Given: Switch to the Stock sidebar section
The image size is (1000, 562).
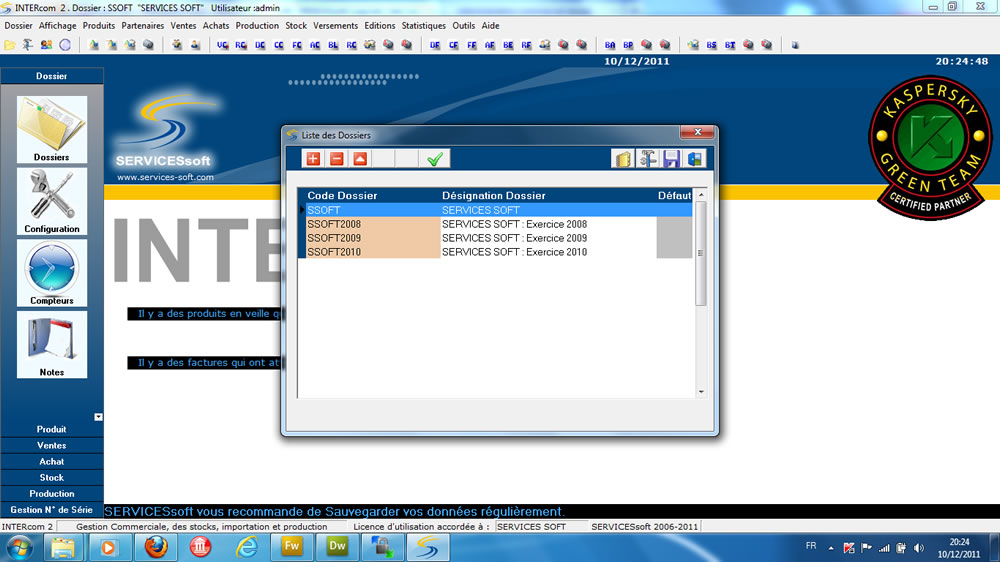Looking at the screenshot, I should 52,477.
